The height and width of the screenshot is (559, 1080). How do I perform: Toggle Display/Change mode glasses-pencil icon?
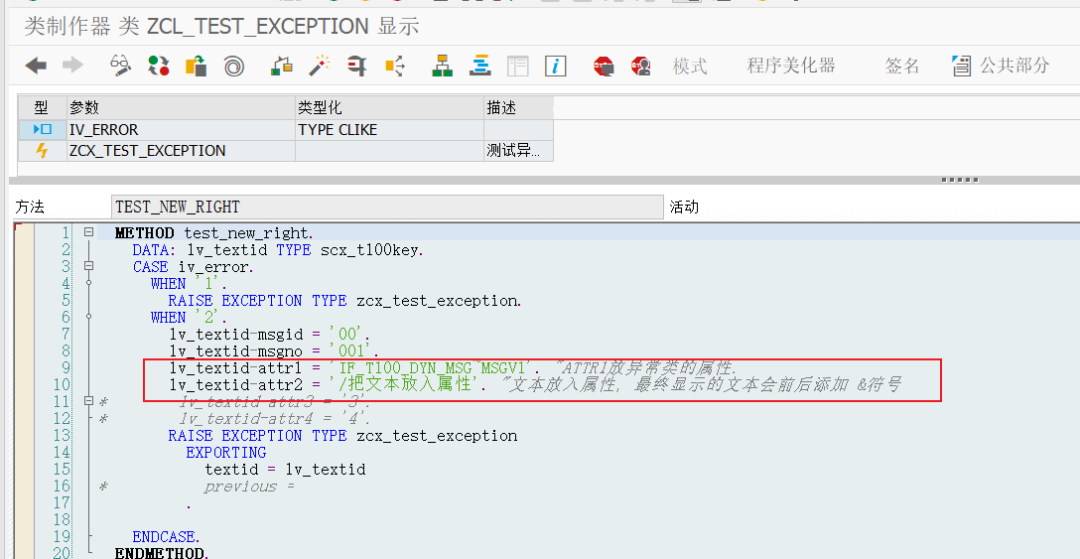point(121,66)
